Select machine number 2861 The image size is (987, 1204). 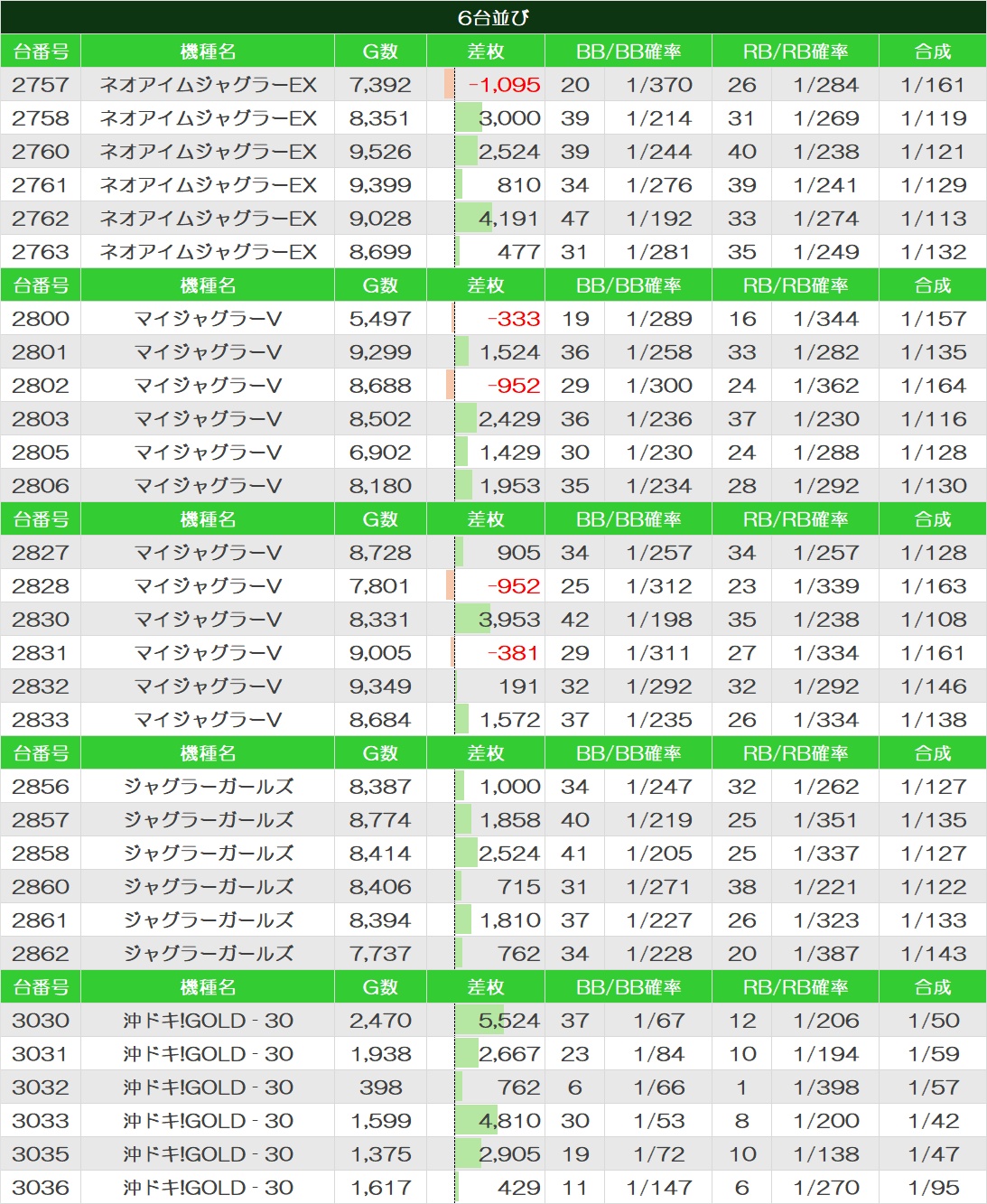click(41, 920)
